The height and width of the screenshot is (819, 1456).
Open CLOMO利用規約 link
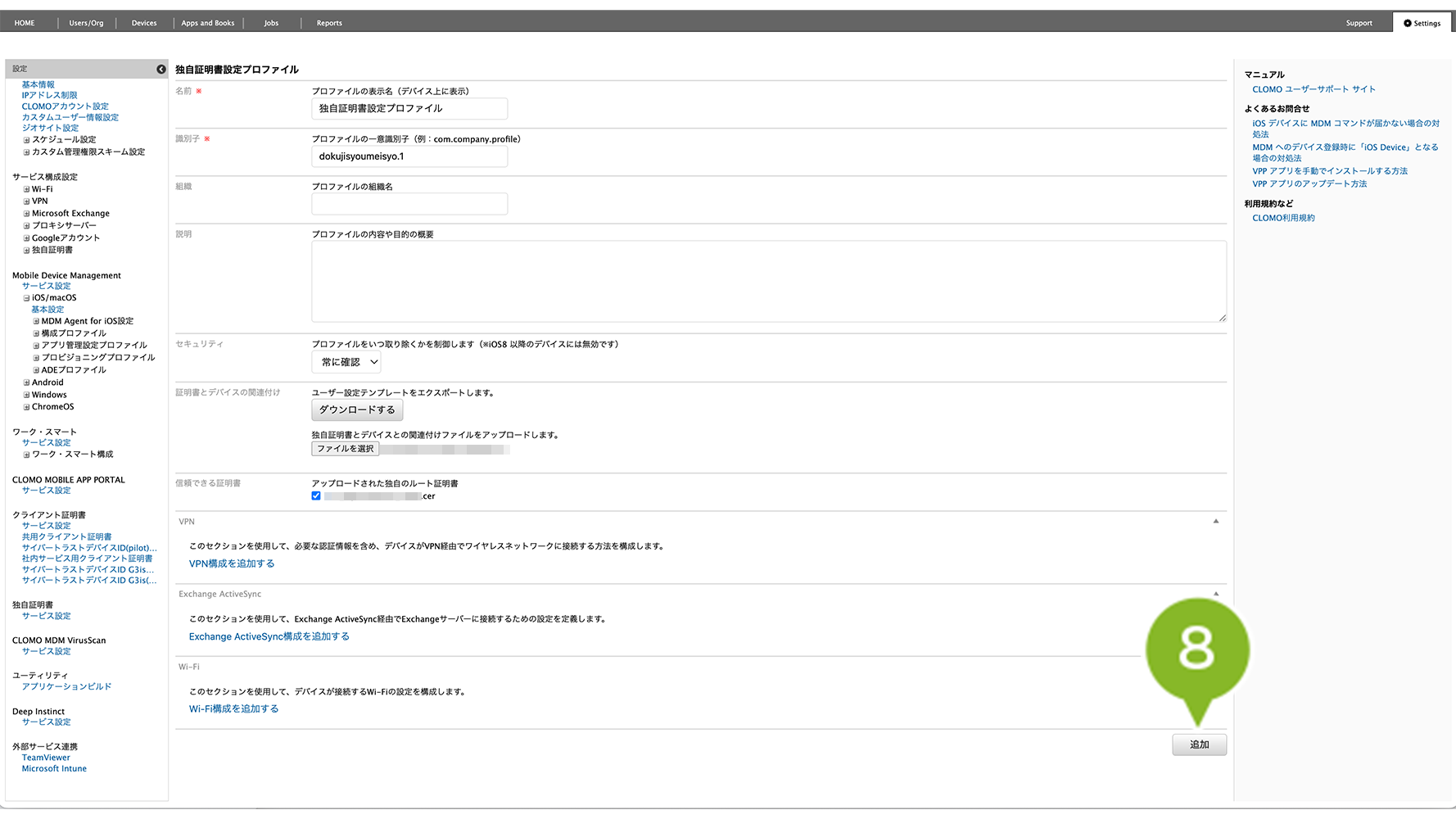point(1283,218)
